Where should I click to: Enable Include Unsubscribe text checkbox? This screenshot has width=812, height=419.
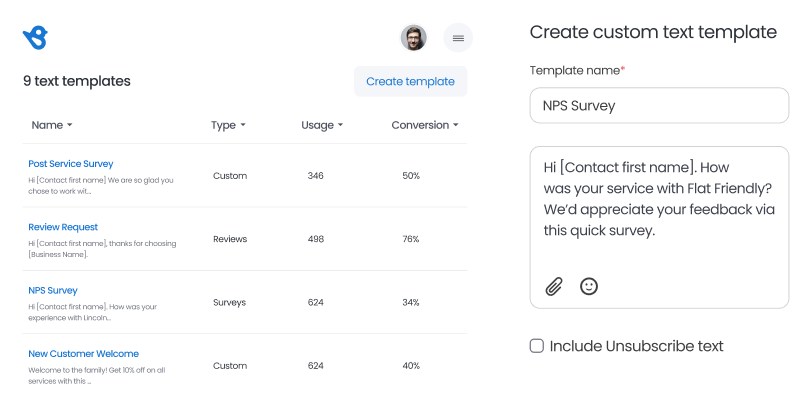537,346
